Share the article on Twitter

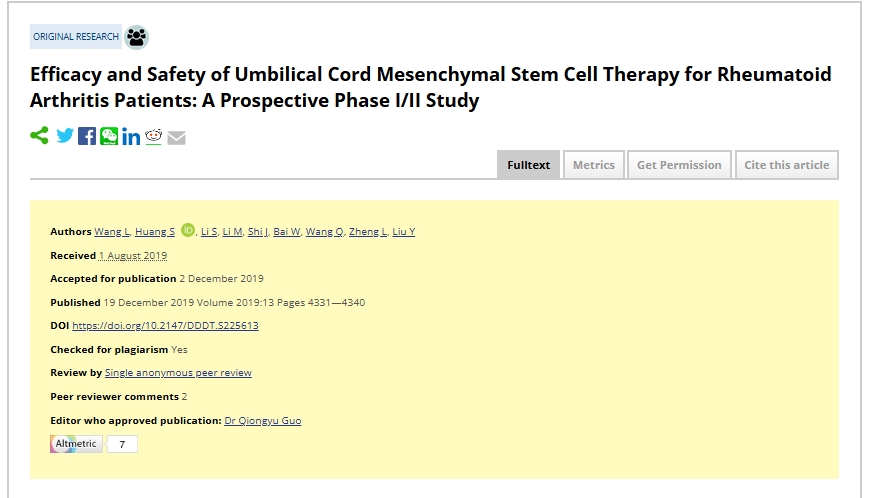pyautogui.click(x=65, y=136)
